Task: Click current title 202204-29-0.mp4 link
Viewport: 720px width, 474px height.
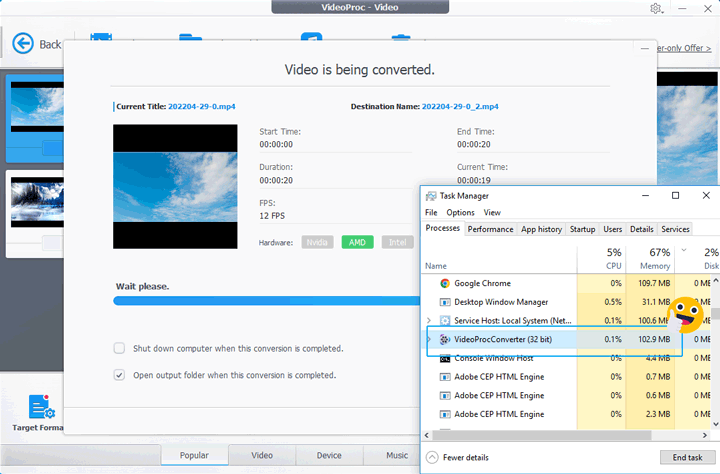Action: click(x=202, y=107)
